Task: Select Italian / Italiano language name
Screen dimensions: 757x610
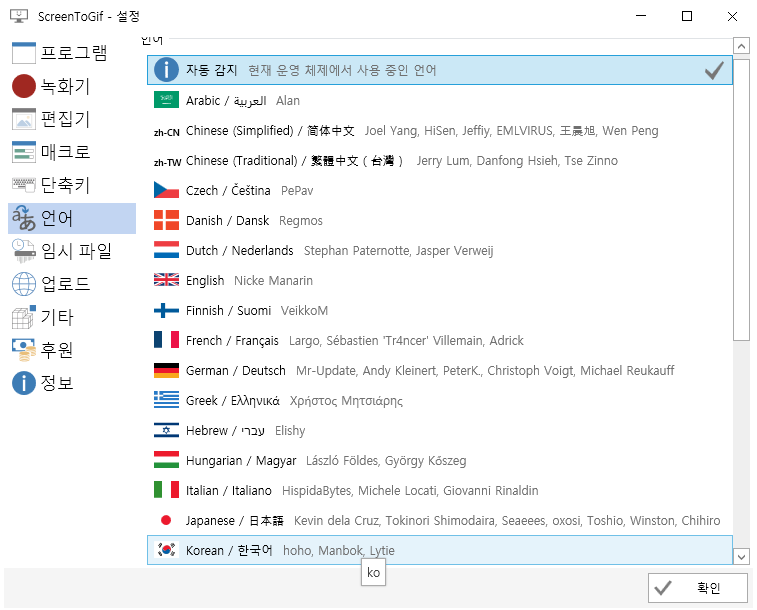Action: tap(229, 490)
